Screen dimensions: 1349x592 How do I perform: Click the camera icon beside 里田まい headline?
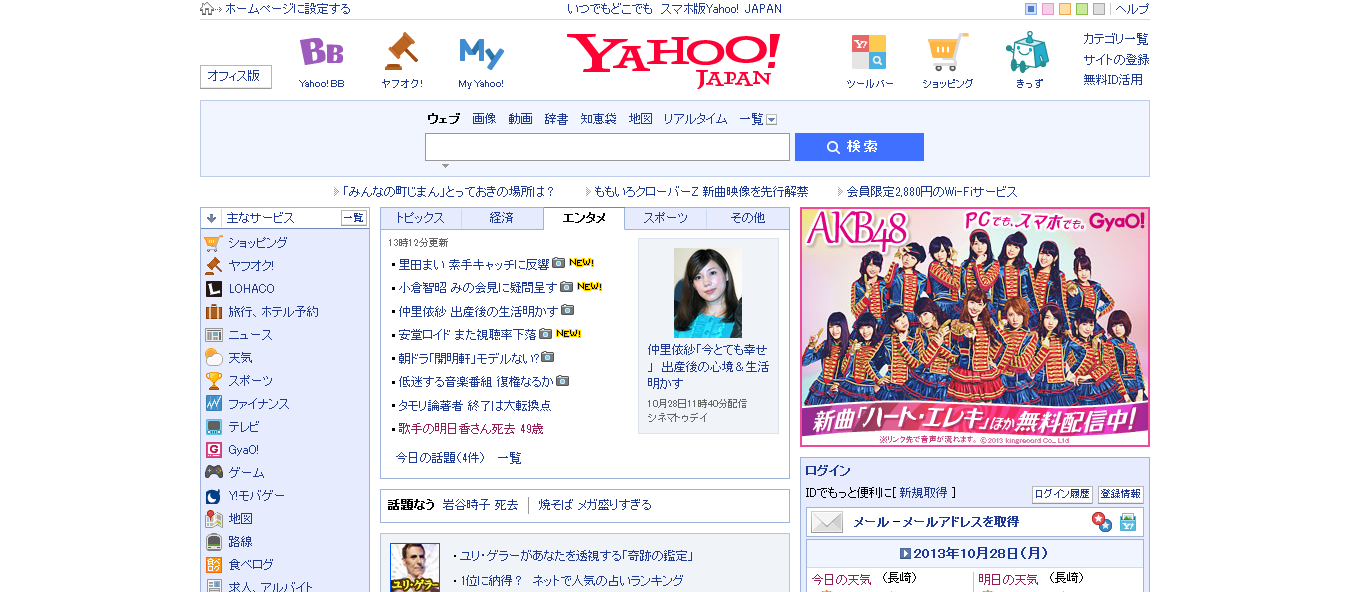[x=559, y=264]
